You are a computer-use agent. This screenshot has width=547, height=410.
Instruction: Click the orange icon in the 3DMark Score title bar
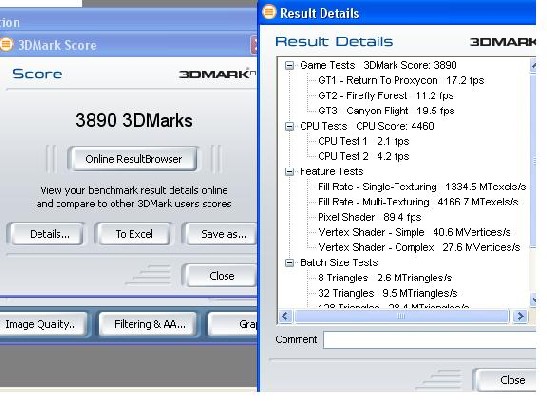(x=6, y=45)
